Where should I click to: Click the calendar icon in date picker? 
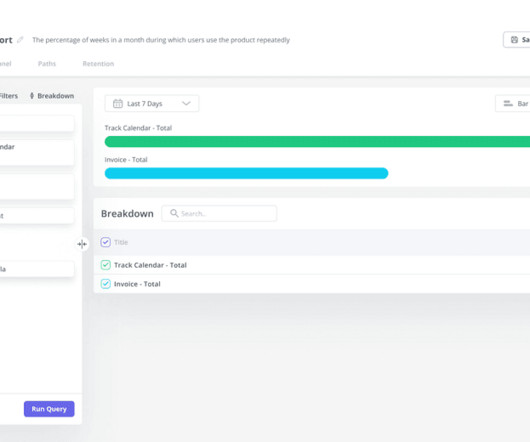[x=118, y=103]
